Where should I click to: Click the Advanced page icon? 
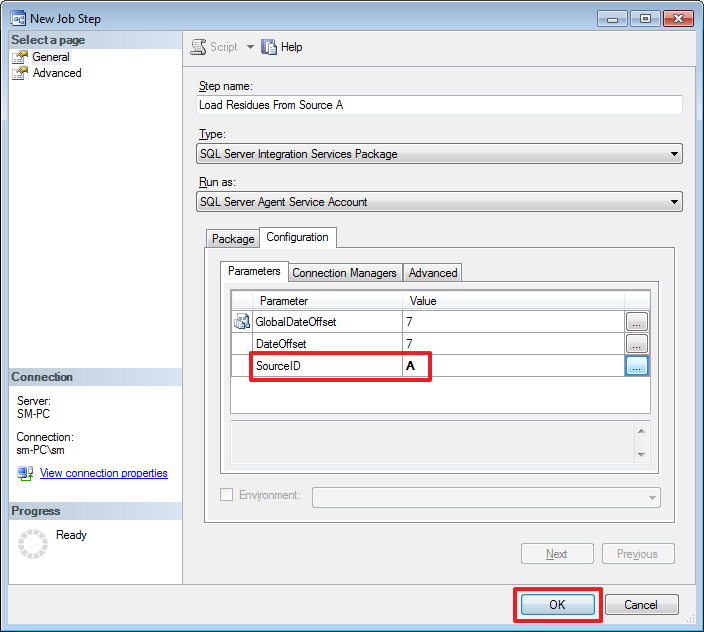click(x=20, y=73)
